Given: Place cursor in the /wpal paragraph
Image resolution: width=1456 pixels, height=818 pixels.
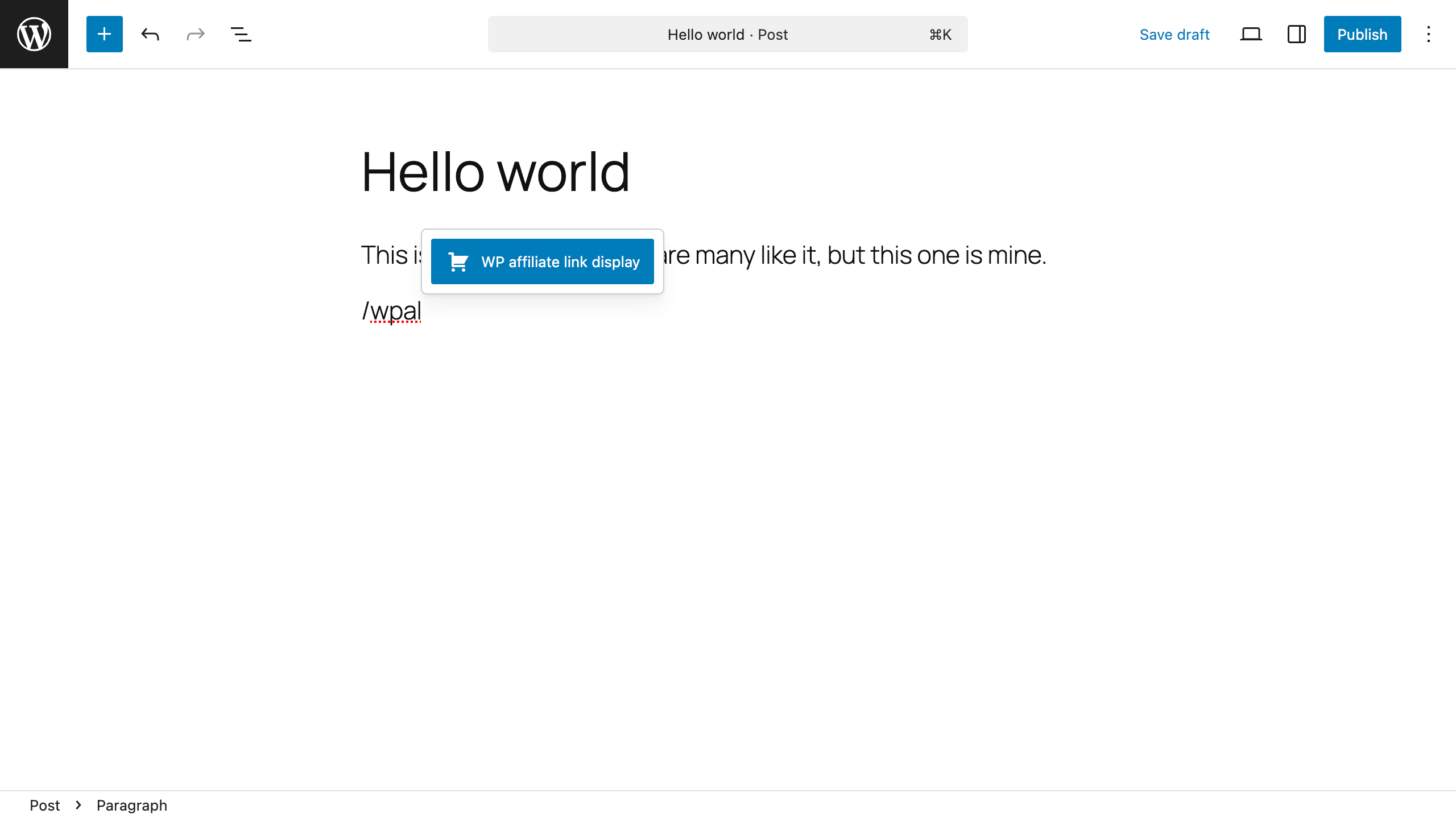Looking at the screenshot, I should pyautogui.click(x=727, y=311).
